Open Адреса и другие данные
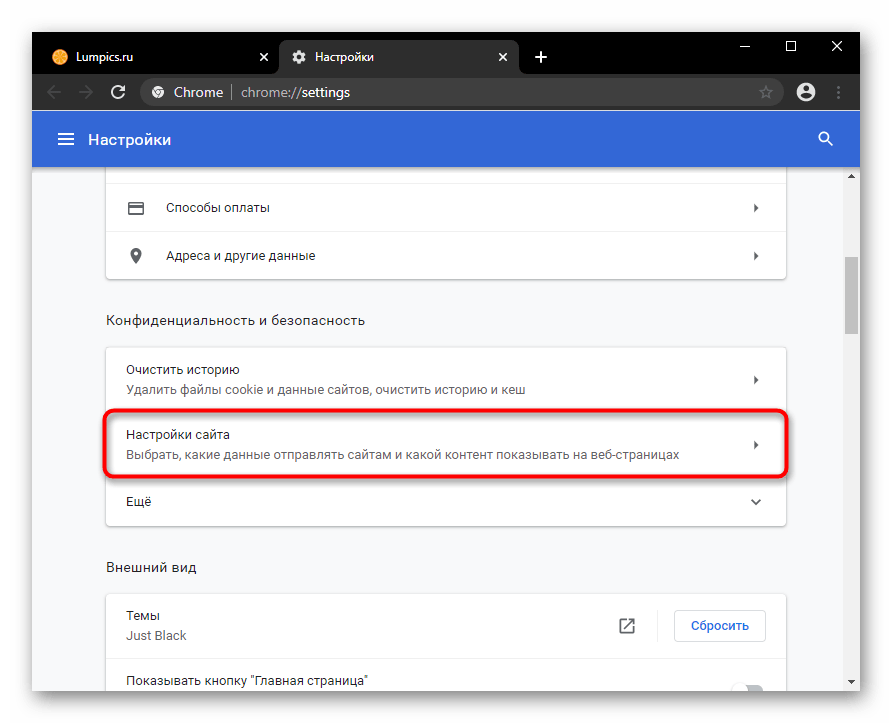Viewport: 892px width, 723px height. [445, 256]
